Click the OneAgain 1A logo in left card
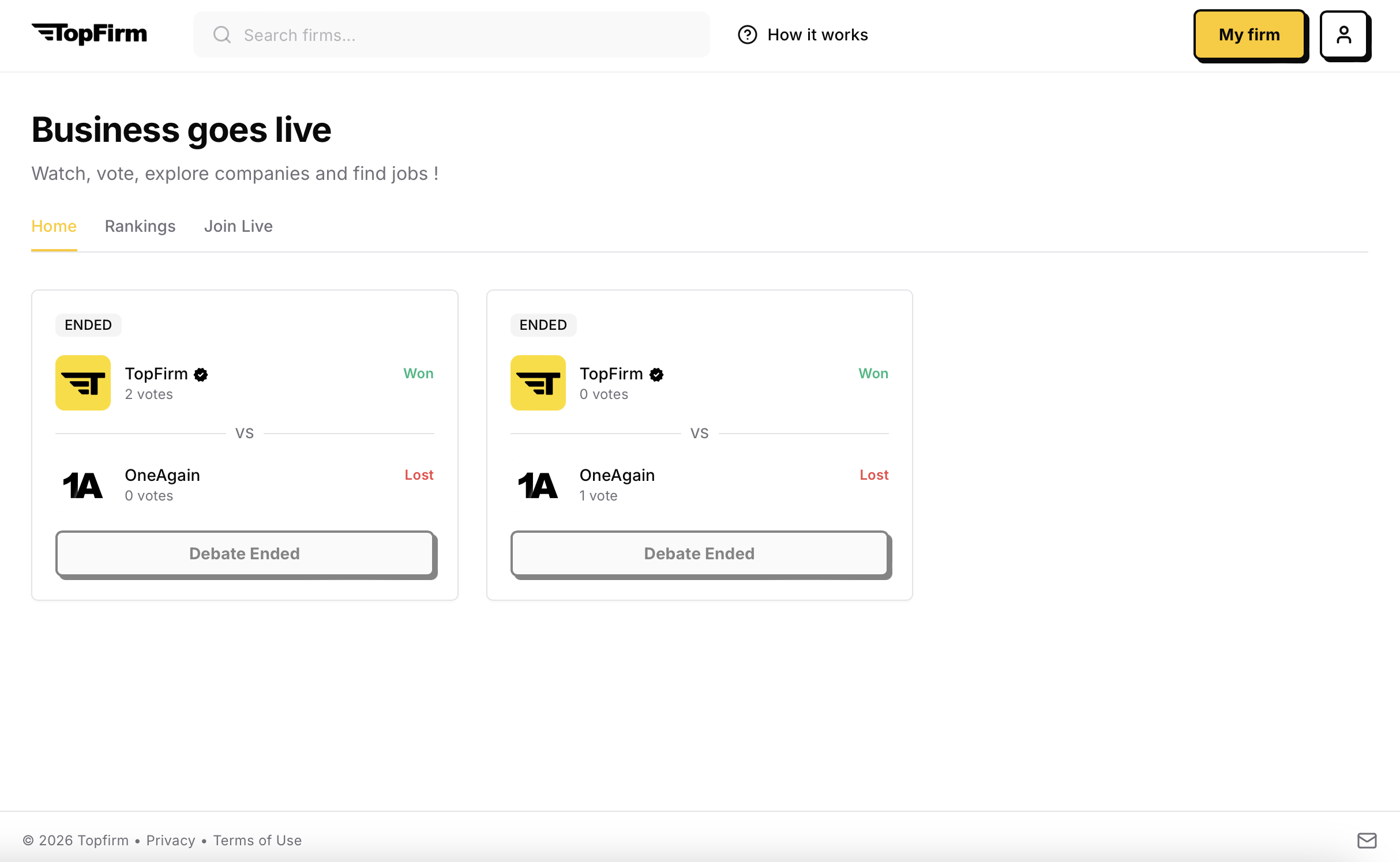The height and width of the screenshot is (862, 1400). tap(82, 484)
